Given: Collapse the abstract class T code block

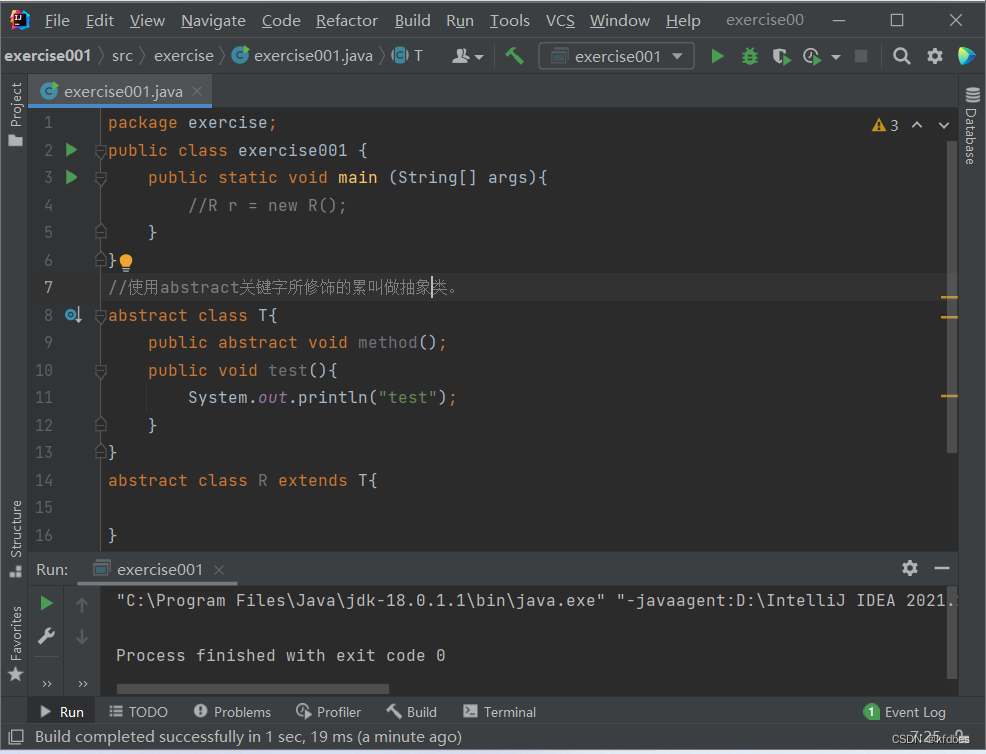Looking at the screenshot, I should (x=100, y=316).
